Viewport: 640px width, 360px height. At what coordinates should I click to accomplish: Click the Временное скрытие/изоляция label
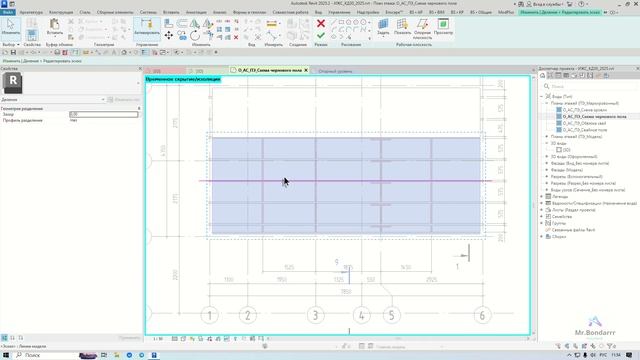click(183, 79)
